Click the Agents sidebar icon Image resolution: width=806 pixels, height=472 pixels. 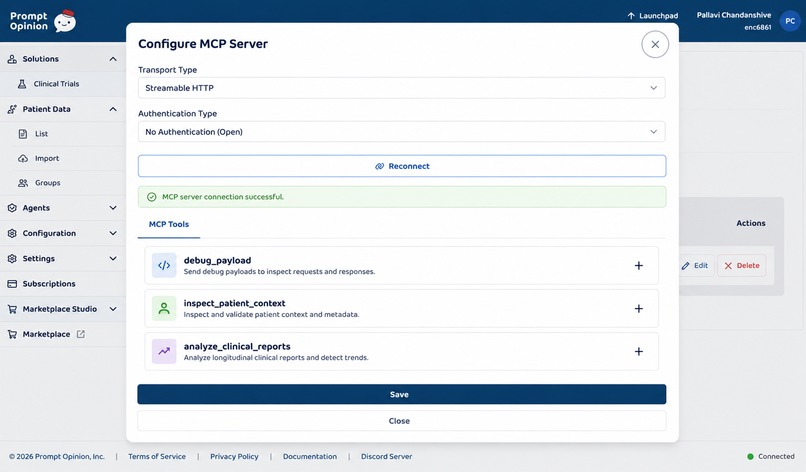coord(12,208)
